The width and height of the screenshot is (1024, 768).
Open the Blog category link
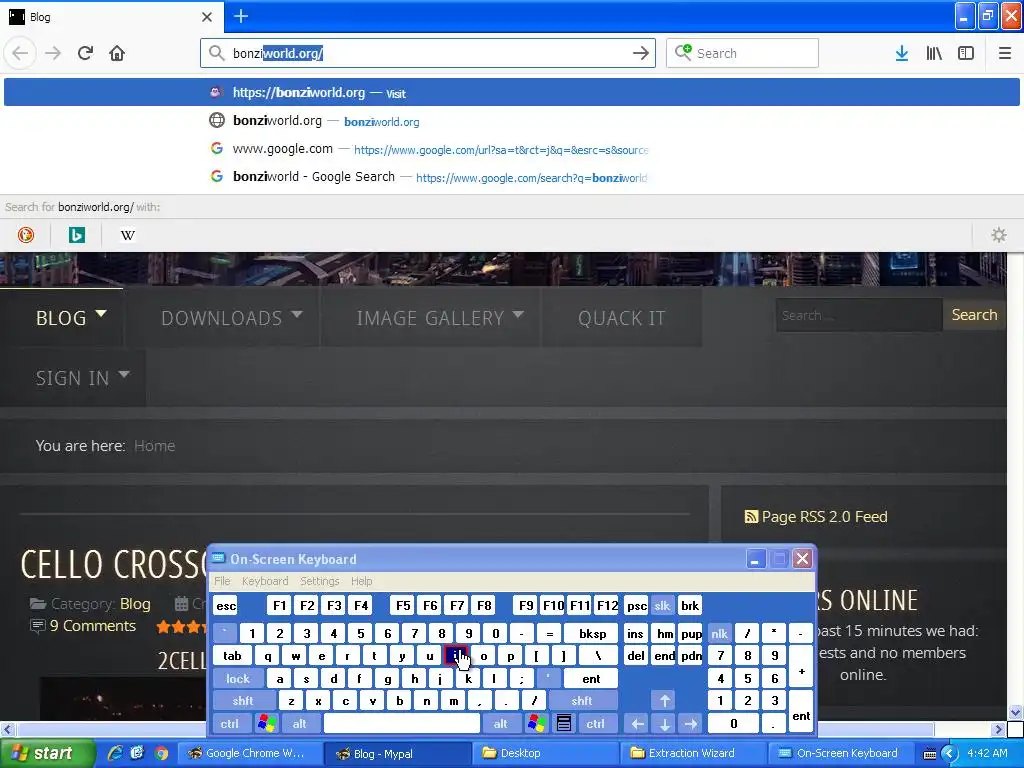(135, 603)
